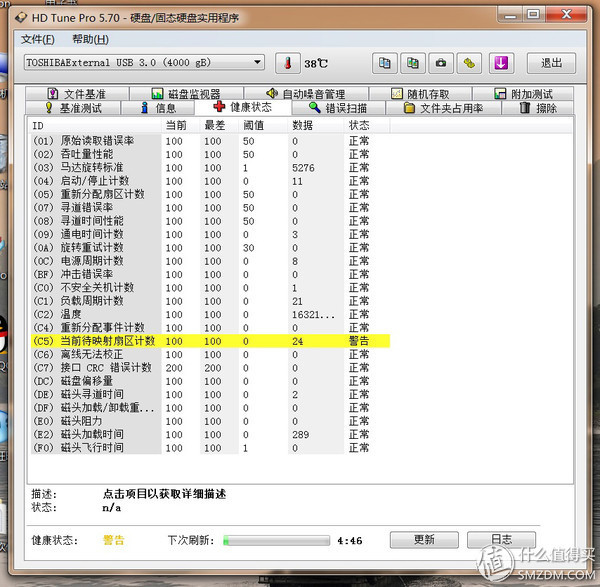The width and height of the screenshot is (600, 587).
Task: Click the 数据 column header
Action: pos(316,126)
